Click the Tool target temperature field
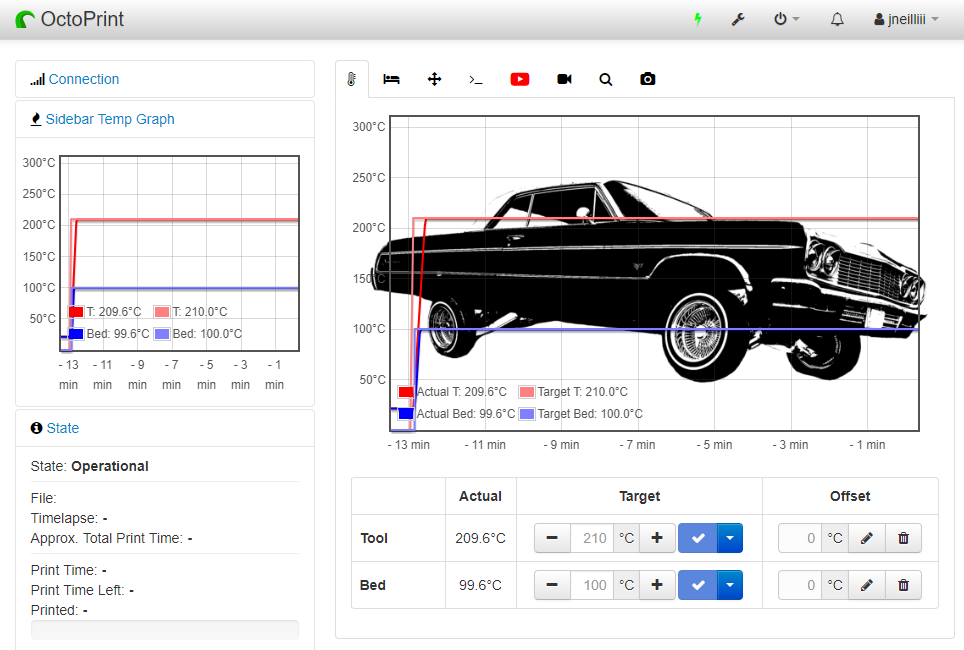Screen dimensions: 964x650 (592, 538)
